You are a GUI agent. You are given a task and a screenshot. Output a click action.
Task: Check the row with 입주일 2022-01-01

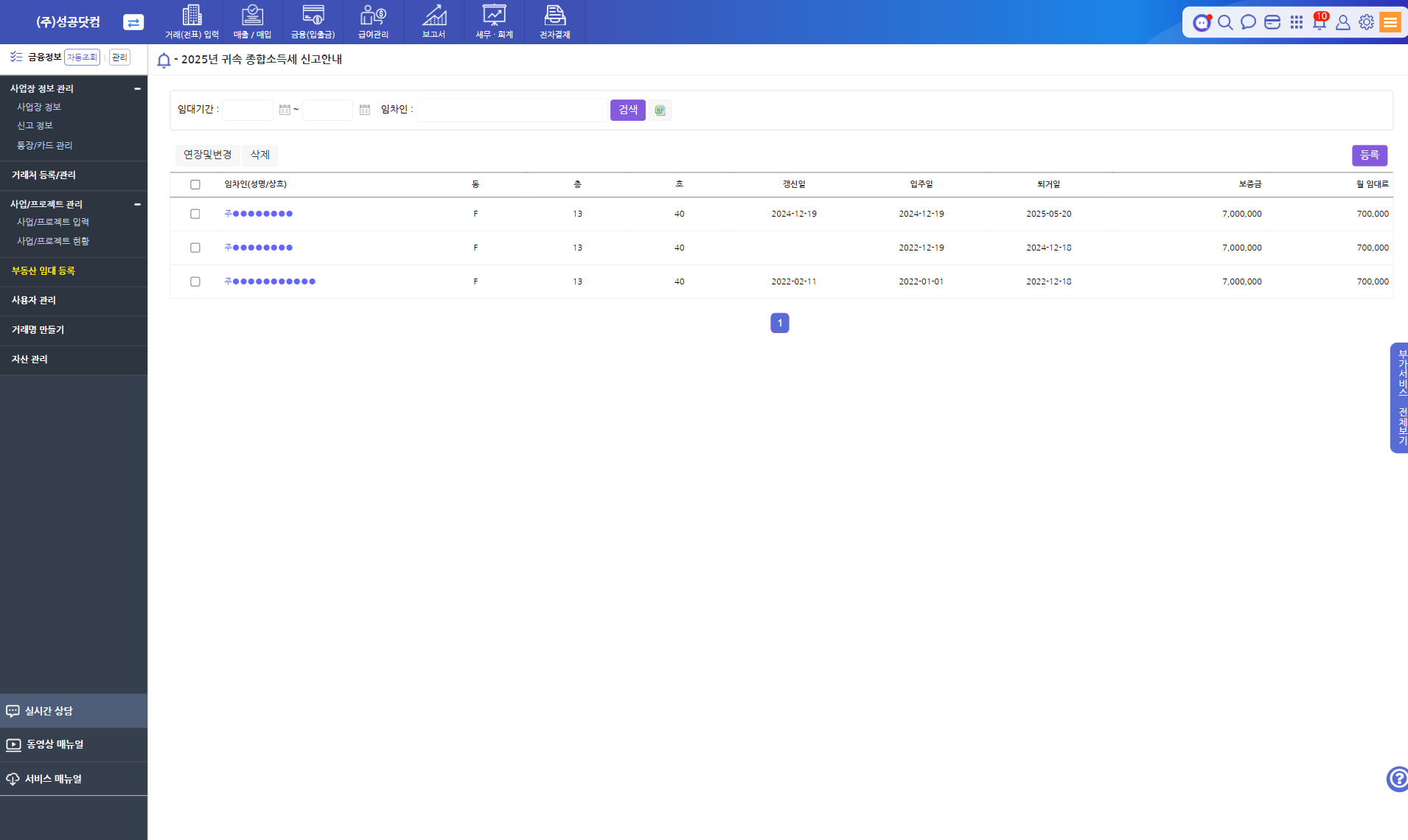tap(195, 281)
